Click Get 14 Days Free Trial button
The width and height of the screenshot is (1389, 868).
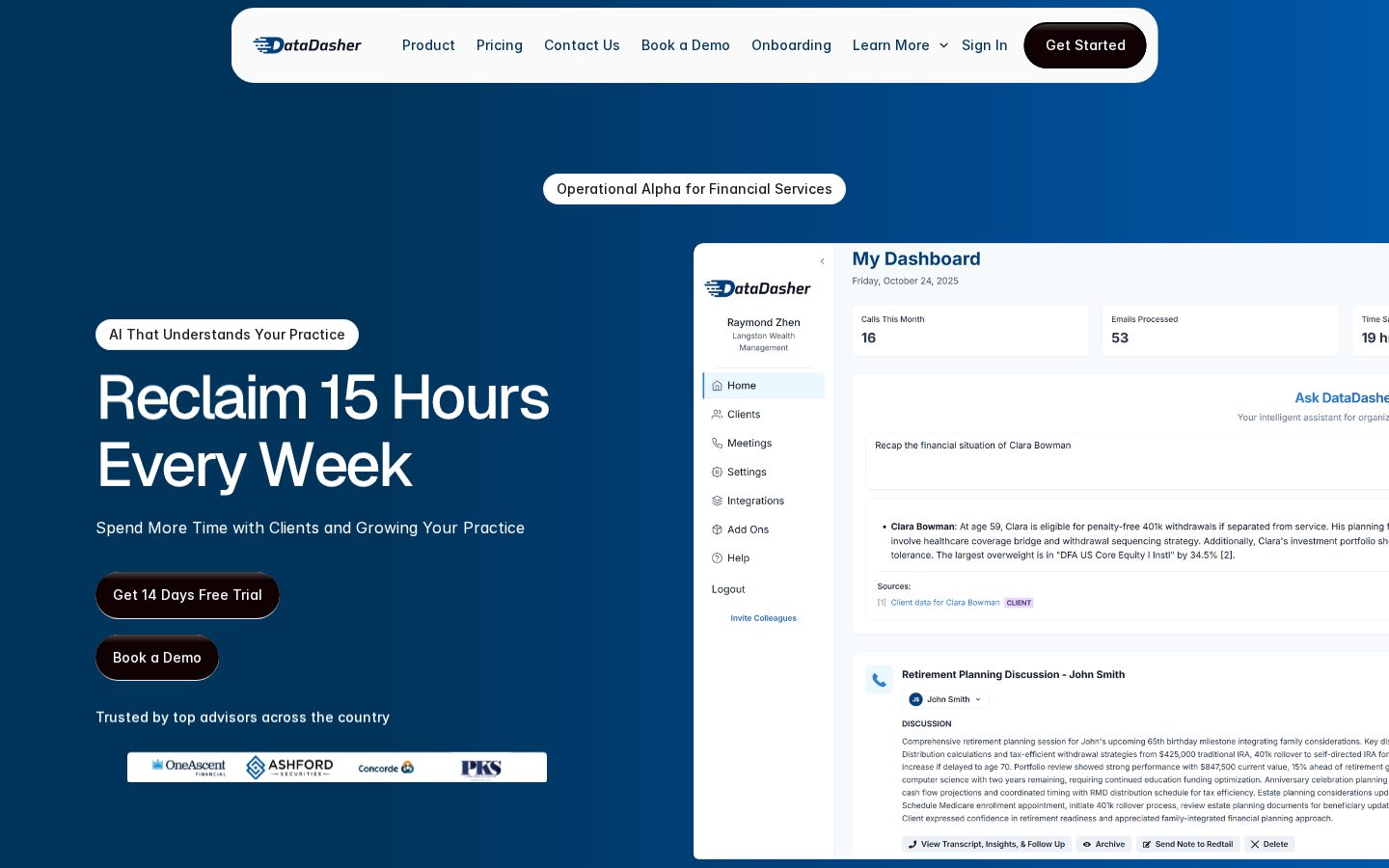(187, 595)
